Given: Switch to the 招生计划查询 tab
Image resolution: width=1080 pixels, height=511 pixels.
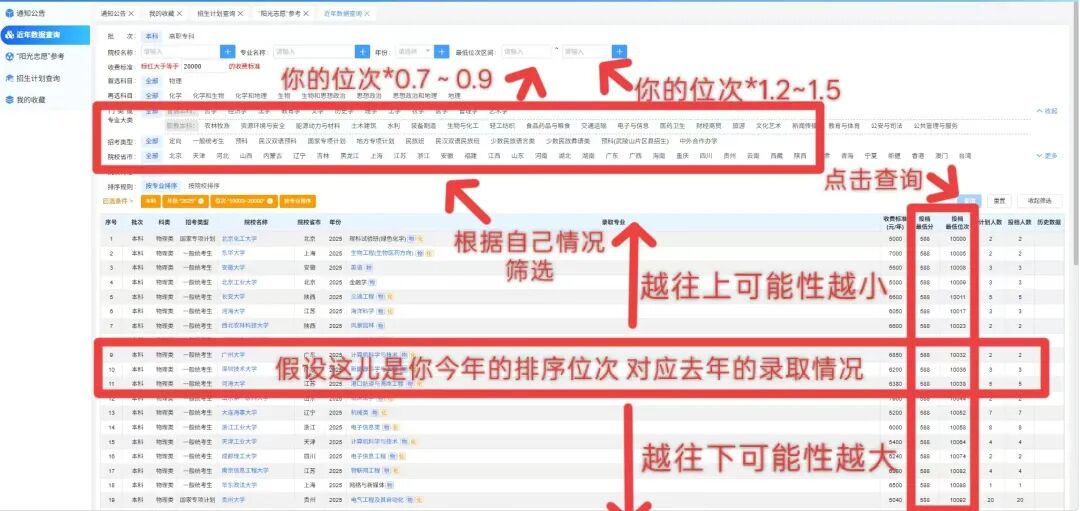Looking at the screenshot, I should [x=216, y=14].
